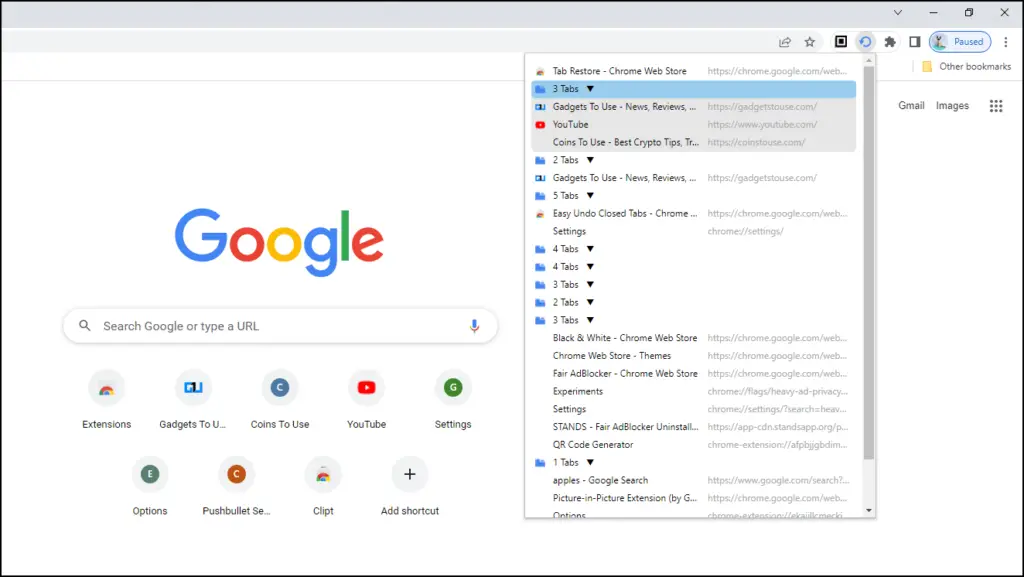This screenshot has height=577, width=1024.
Task: Restore Coins To Use closed tab
Action: click(x=694, y=142)
